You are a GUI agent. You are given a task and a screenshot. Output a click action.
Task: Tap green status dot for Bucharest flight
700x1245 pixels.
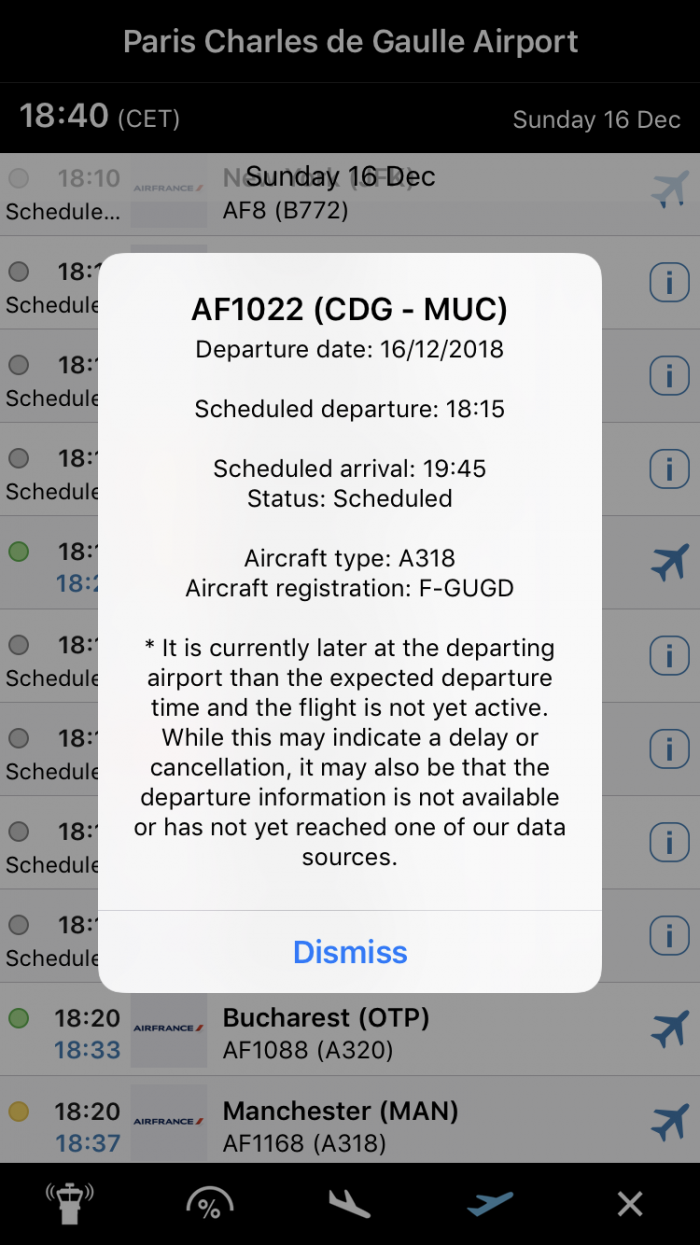(x=18, y=1018)
